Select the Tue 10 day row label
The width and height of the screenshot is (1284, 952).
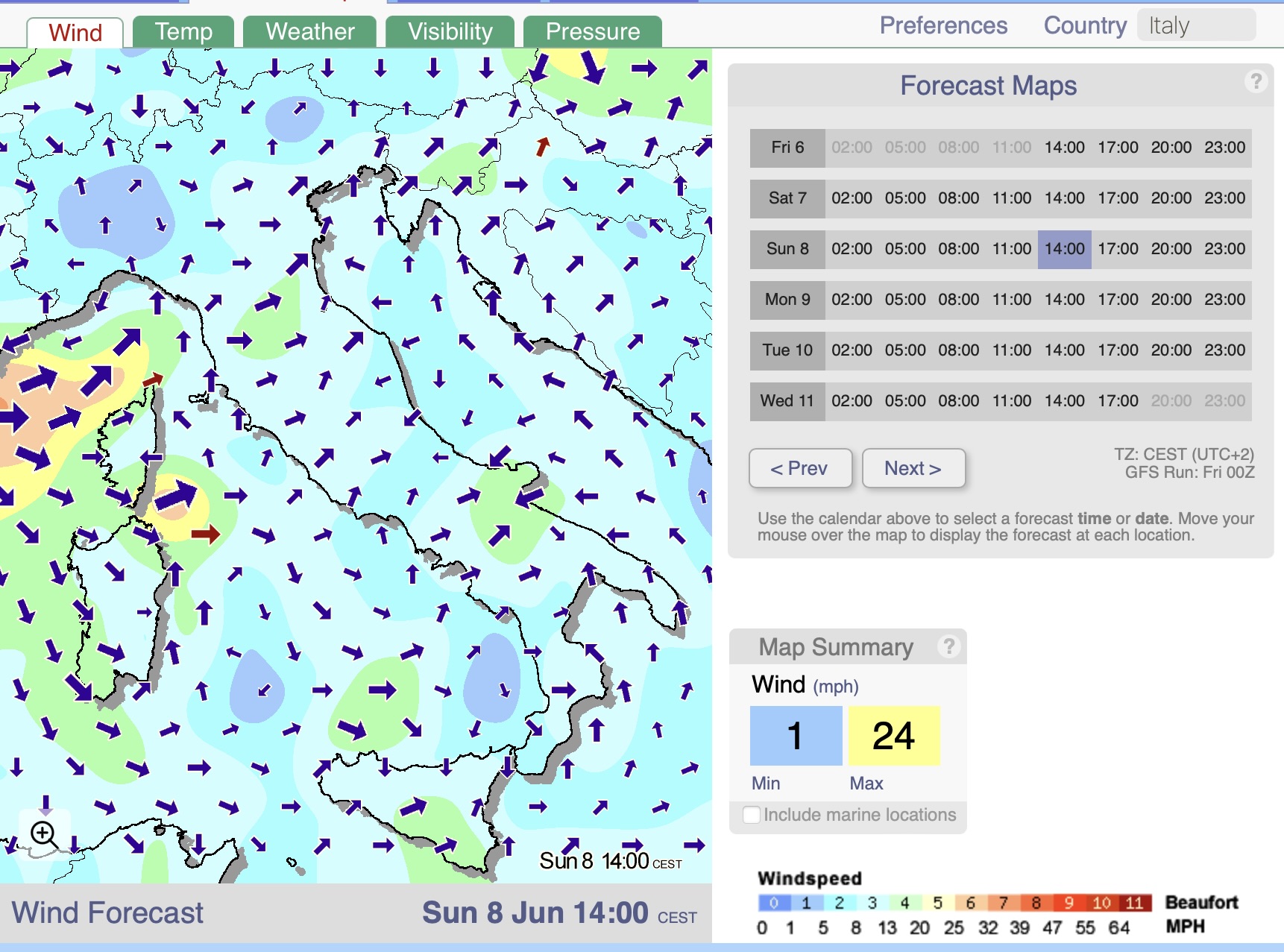787,350
